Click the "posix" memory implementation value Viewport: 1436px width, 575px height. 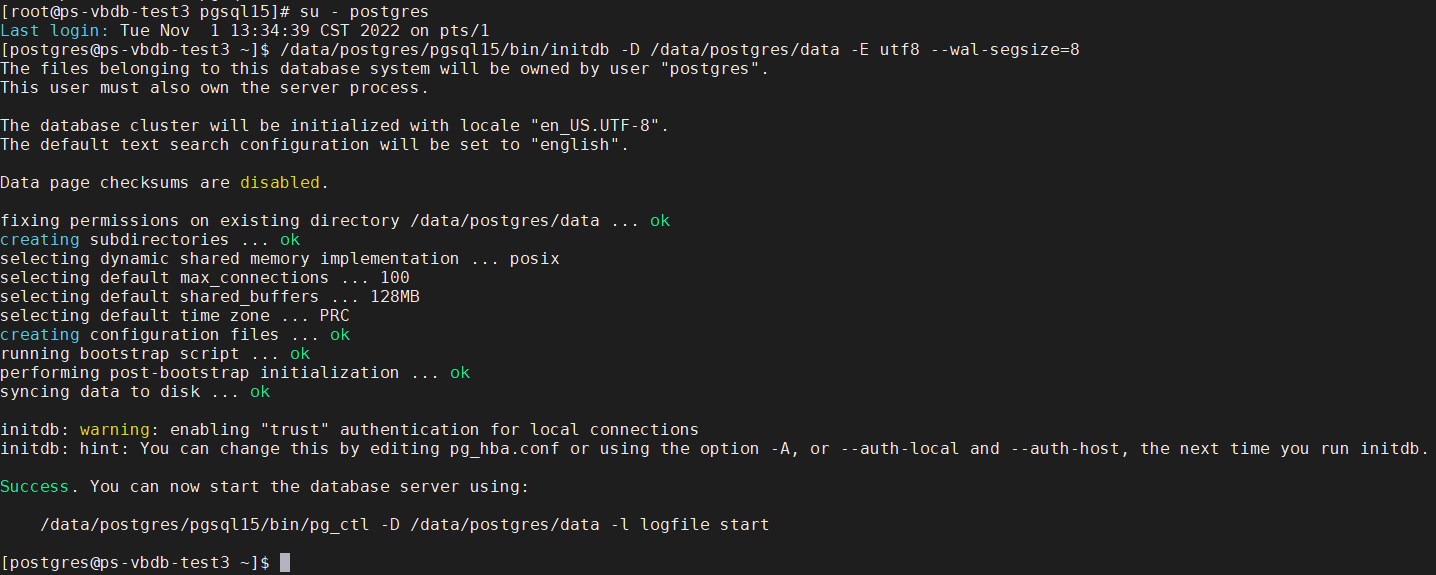pos(534,259)
